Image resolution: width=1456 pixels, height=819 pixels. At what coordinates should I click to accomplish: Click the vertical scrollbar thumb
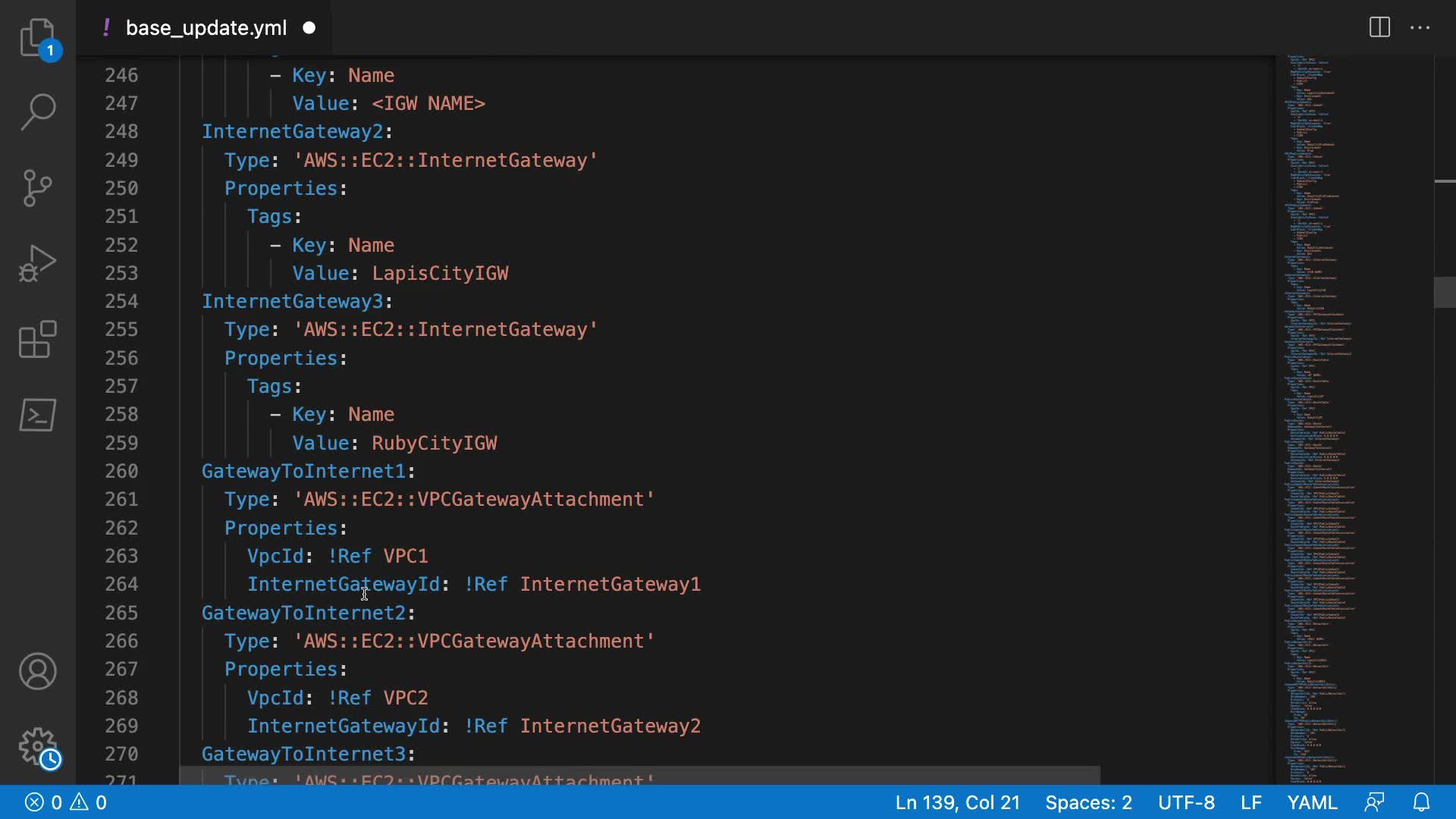click(x=1445, y=293)
